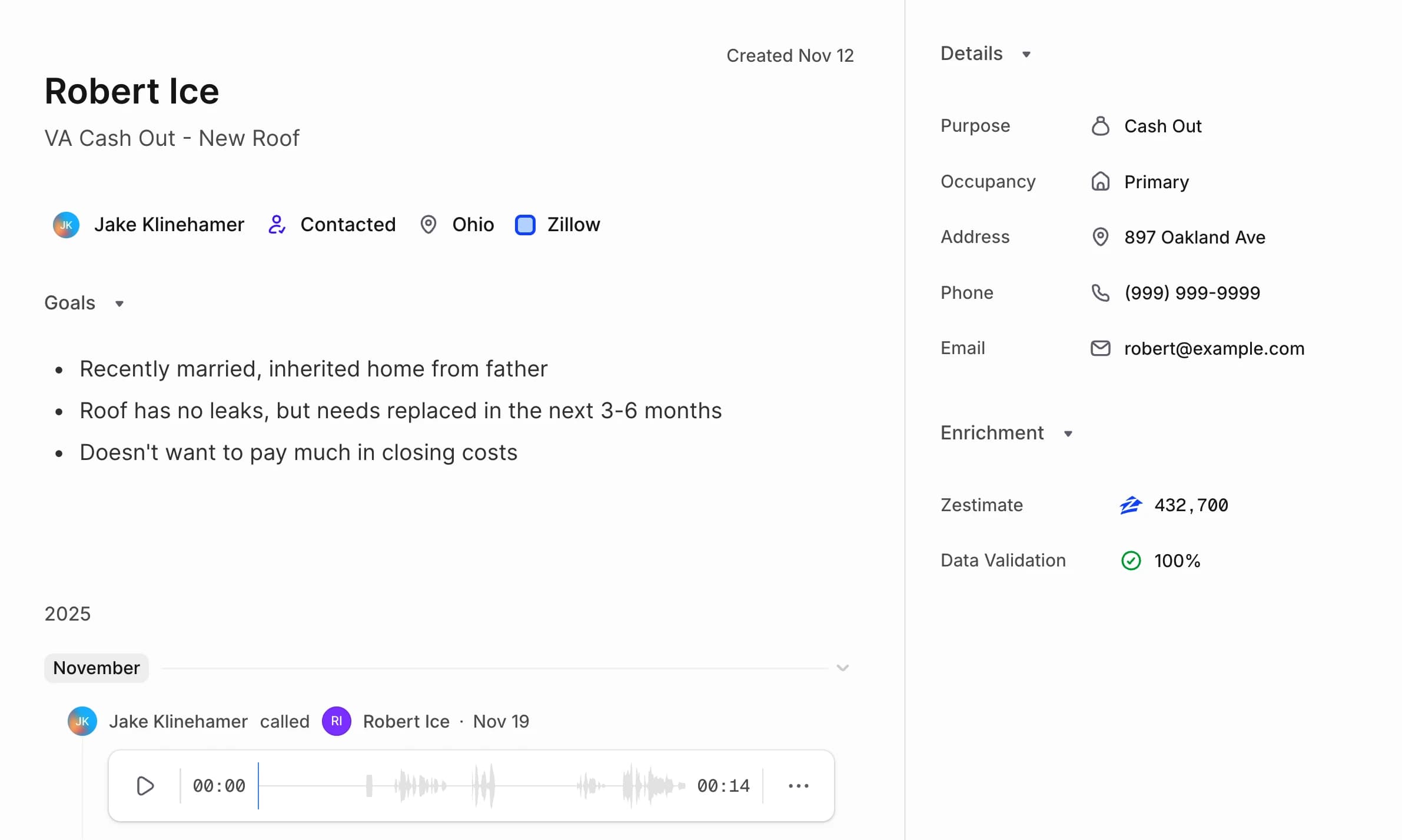Click the Data Validation checkmark icon

(x=1131, y=560)
